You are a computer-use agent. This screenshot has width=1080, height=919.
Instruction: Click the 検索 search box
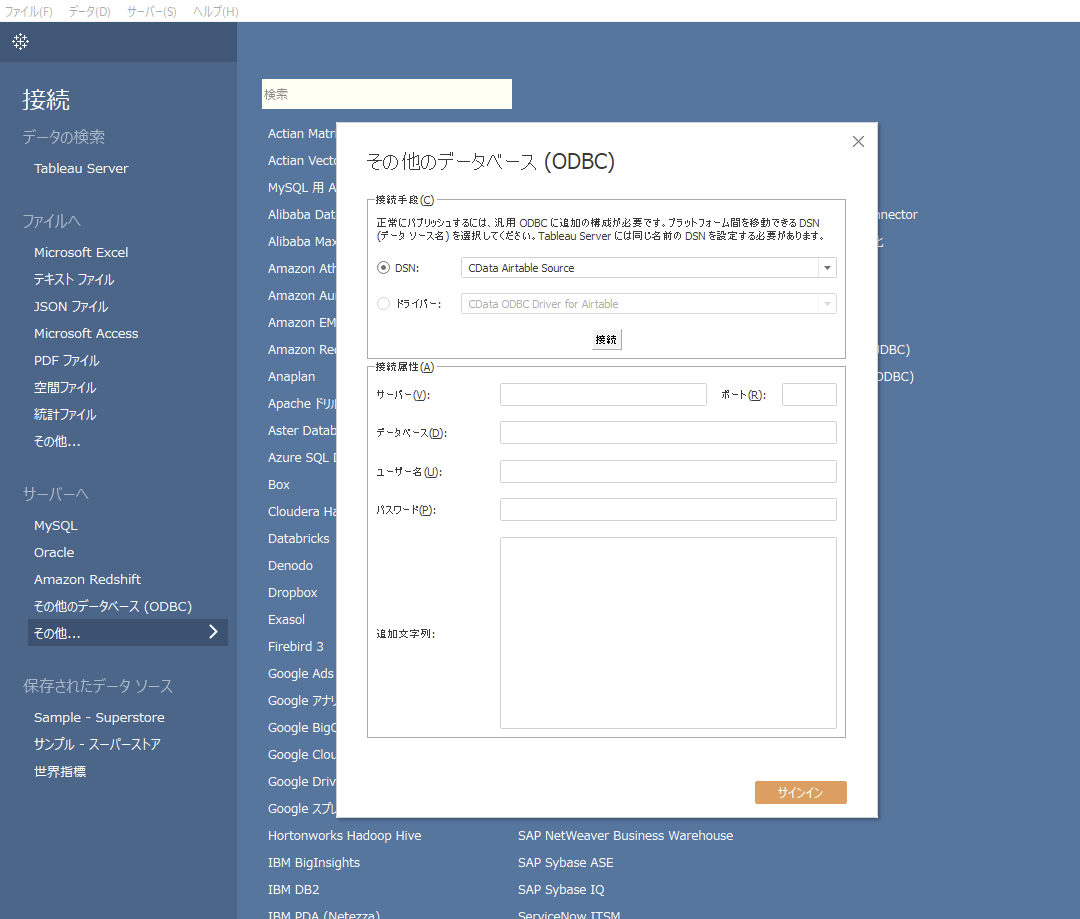pos(386,94)
